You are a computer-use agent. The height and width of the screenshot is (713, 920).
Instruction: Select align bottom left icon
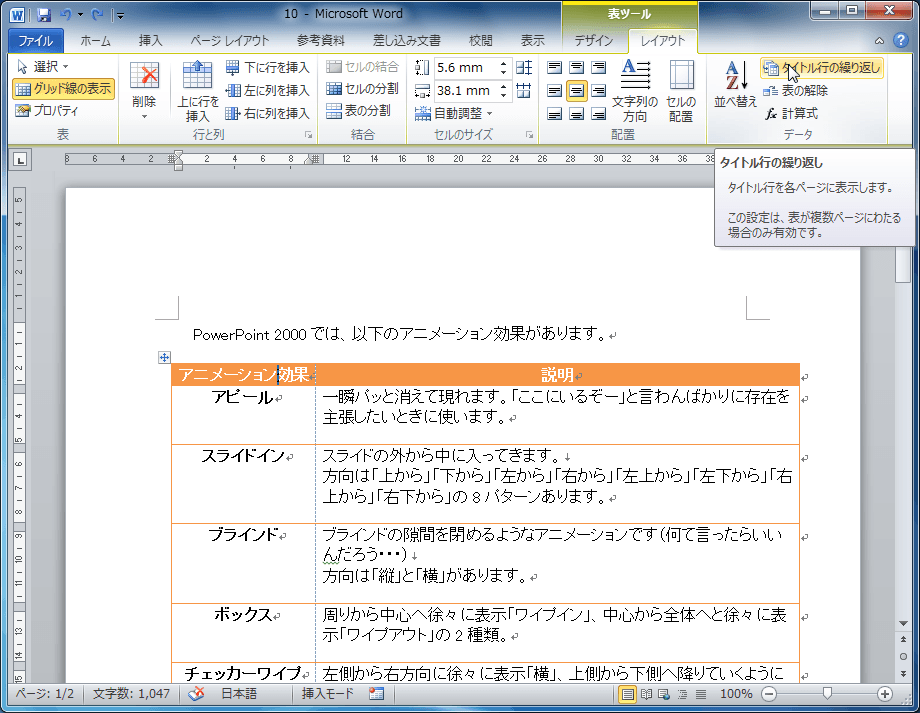(x=554, y=113)
